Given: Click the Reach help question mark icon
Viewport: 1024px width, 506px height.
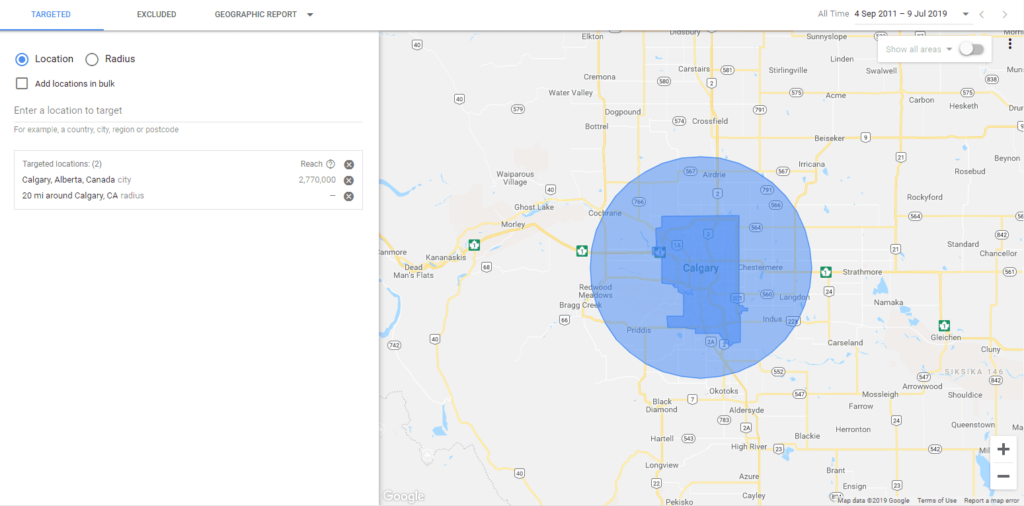Looking at the screenshot, I should 330,164.
